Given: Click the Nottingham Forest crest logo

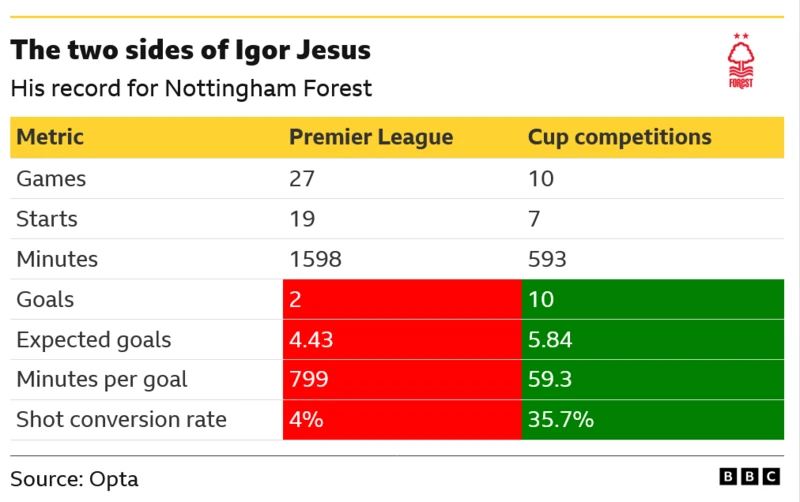Looking at the screenshot, I should [x=741, y=62].
